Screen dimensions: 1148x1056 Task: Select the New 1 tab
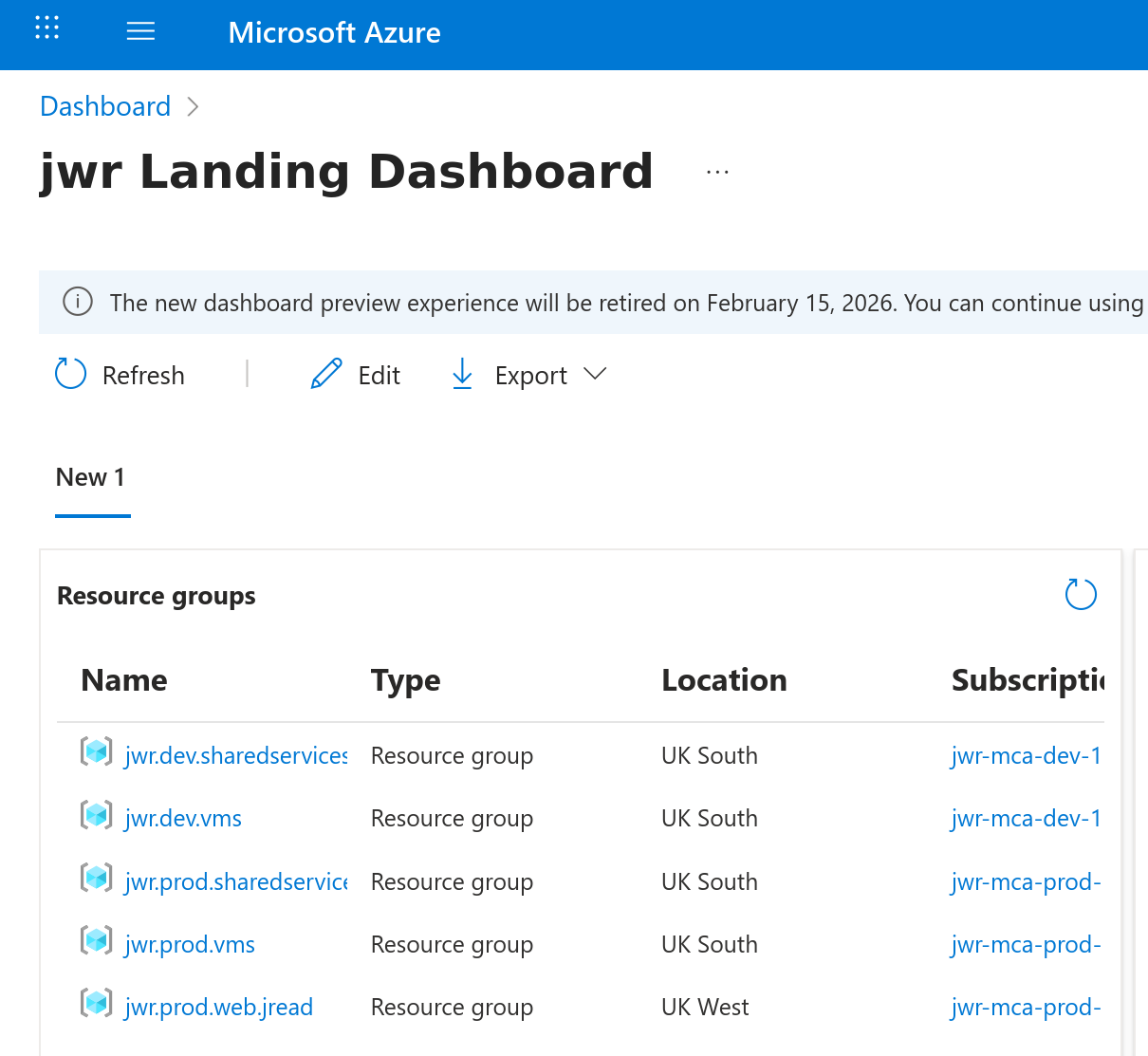click(91, 477)
